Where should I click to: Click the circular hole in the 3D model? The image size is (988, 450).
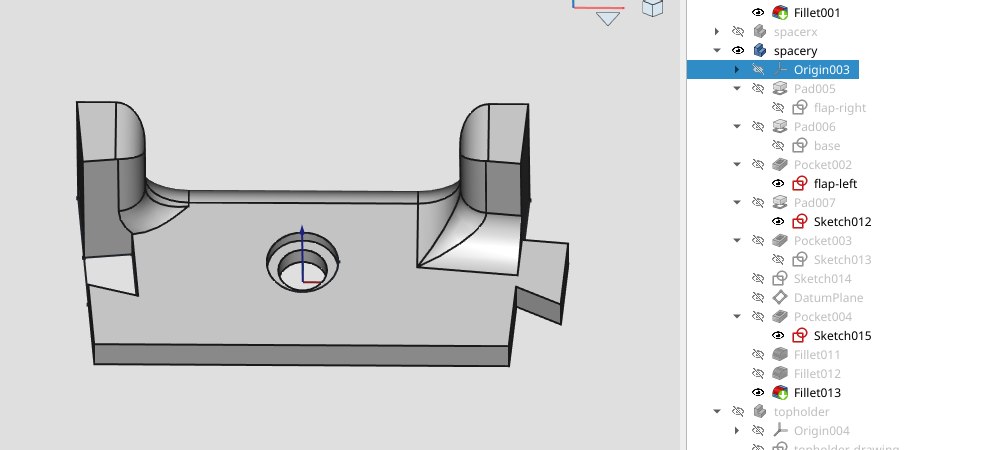coord(303,262)
